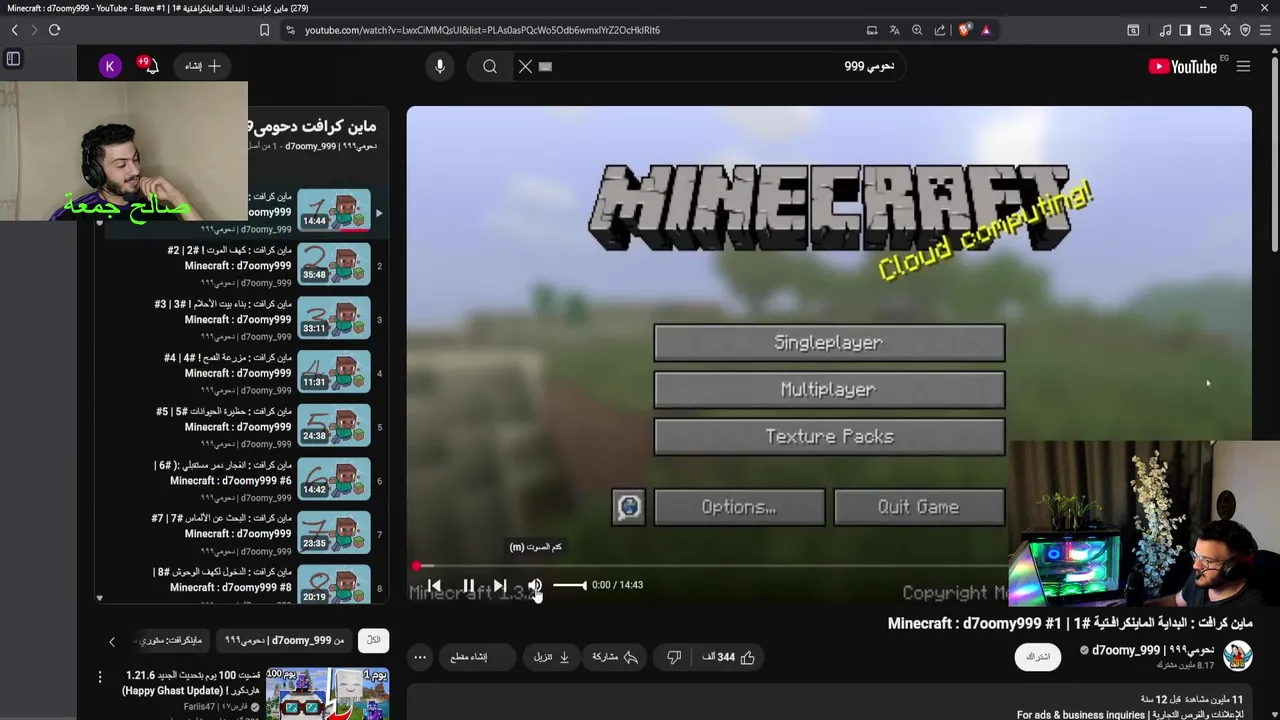Screen dimensions: 1280x720
Task: Open YouTube notifications bell
Action: click(150, 66)
